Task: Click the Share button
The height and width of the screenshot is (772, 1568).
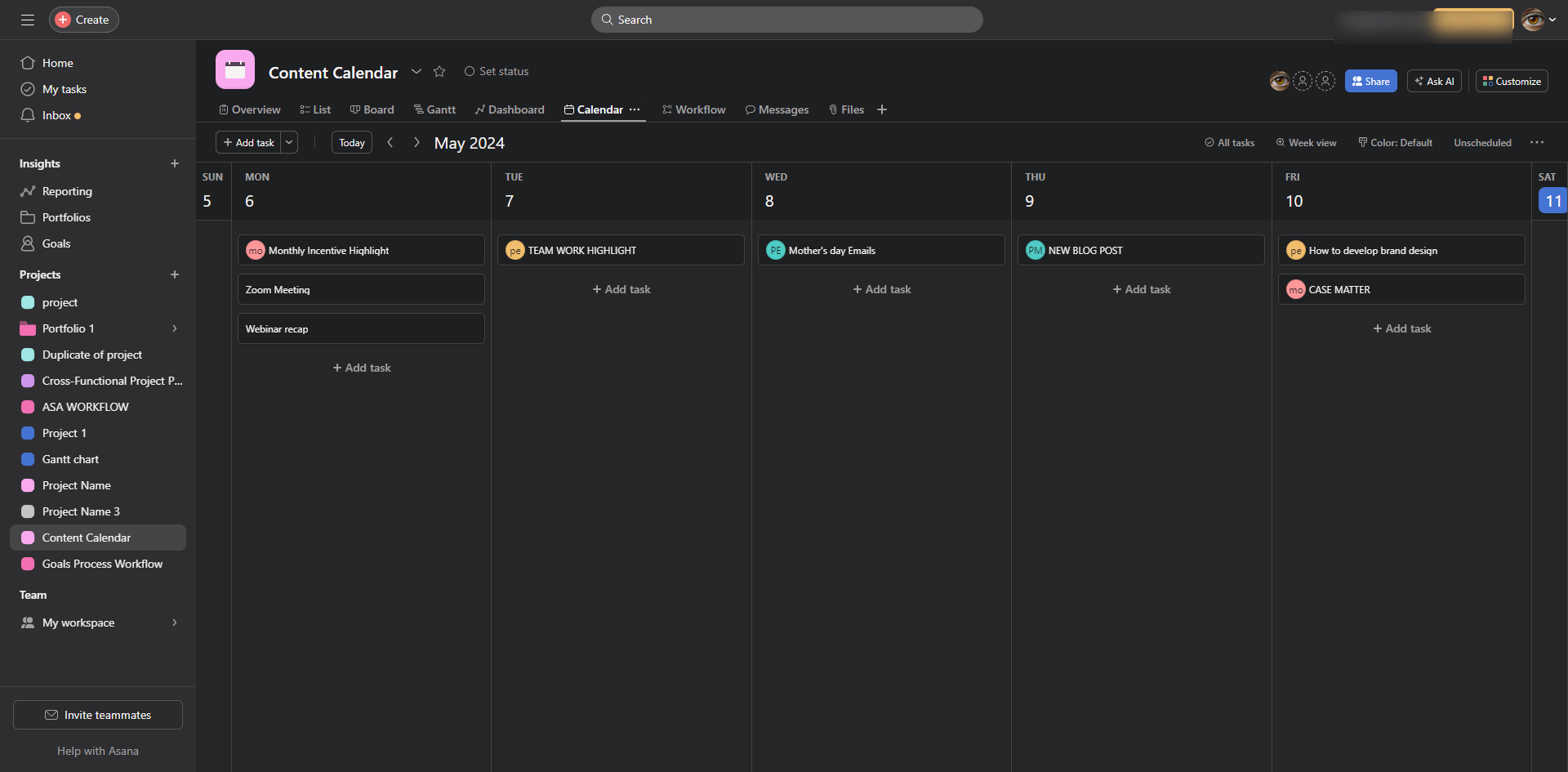Action: [1370, 81]
